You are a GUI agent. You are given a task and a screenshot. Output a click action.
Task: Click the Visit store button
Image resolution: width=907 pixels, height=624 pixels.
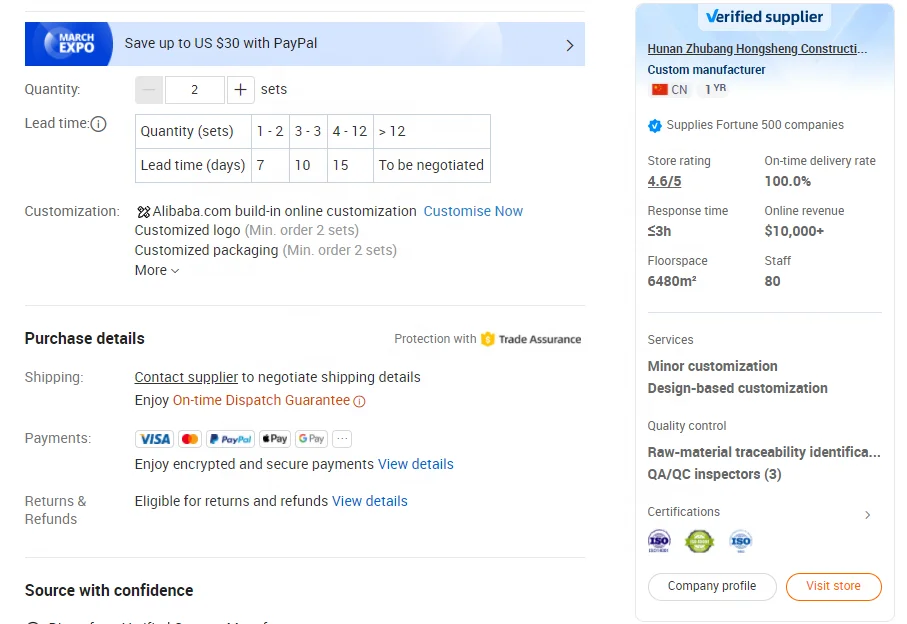click(x=833, y=587)
